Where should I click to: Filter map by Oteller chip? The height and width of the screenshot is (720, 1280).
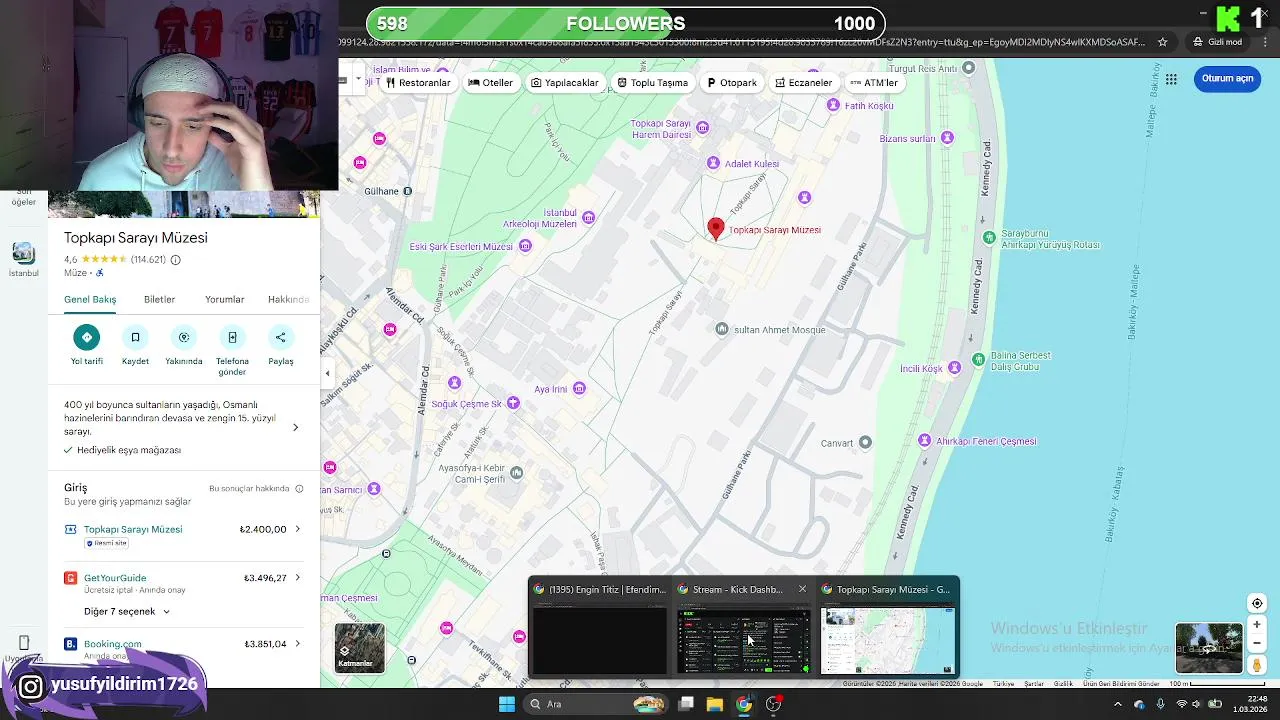490,83
